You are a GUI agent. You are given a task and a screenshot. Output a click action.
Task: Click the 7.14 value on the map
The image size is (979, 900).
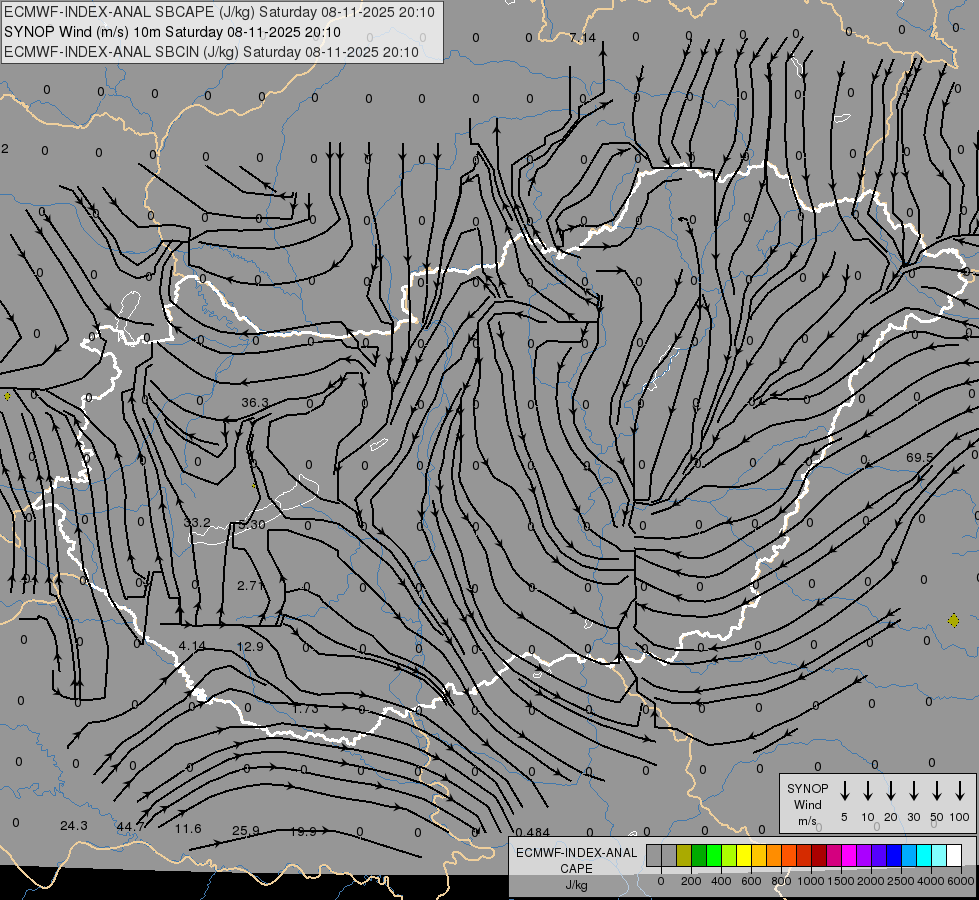(583, 38)
